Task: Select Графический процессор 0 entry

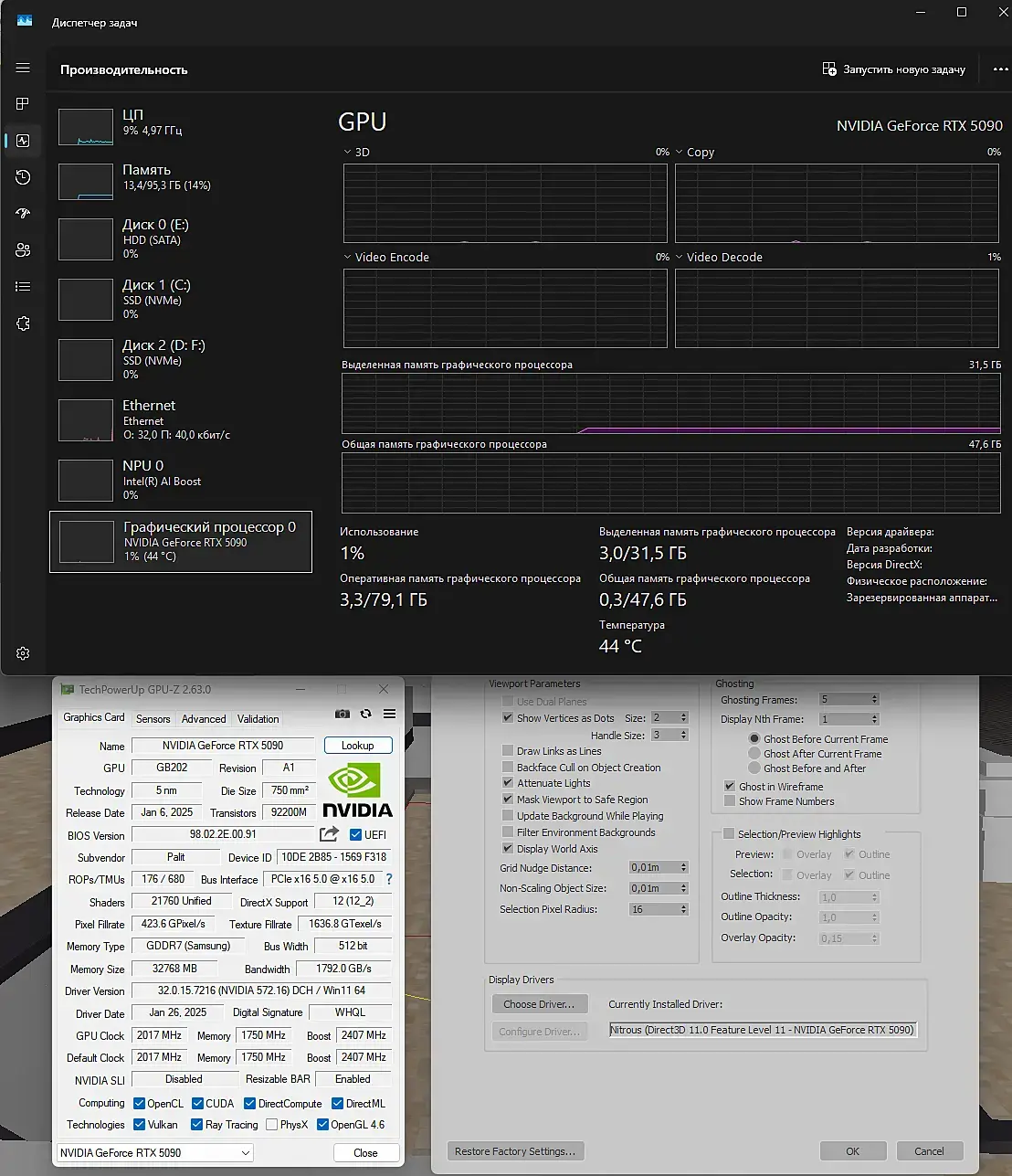Action: click(x=181, y=542)
